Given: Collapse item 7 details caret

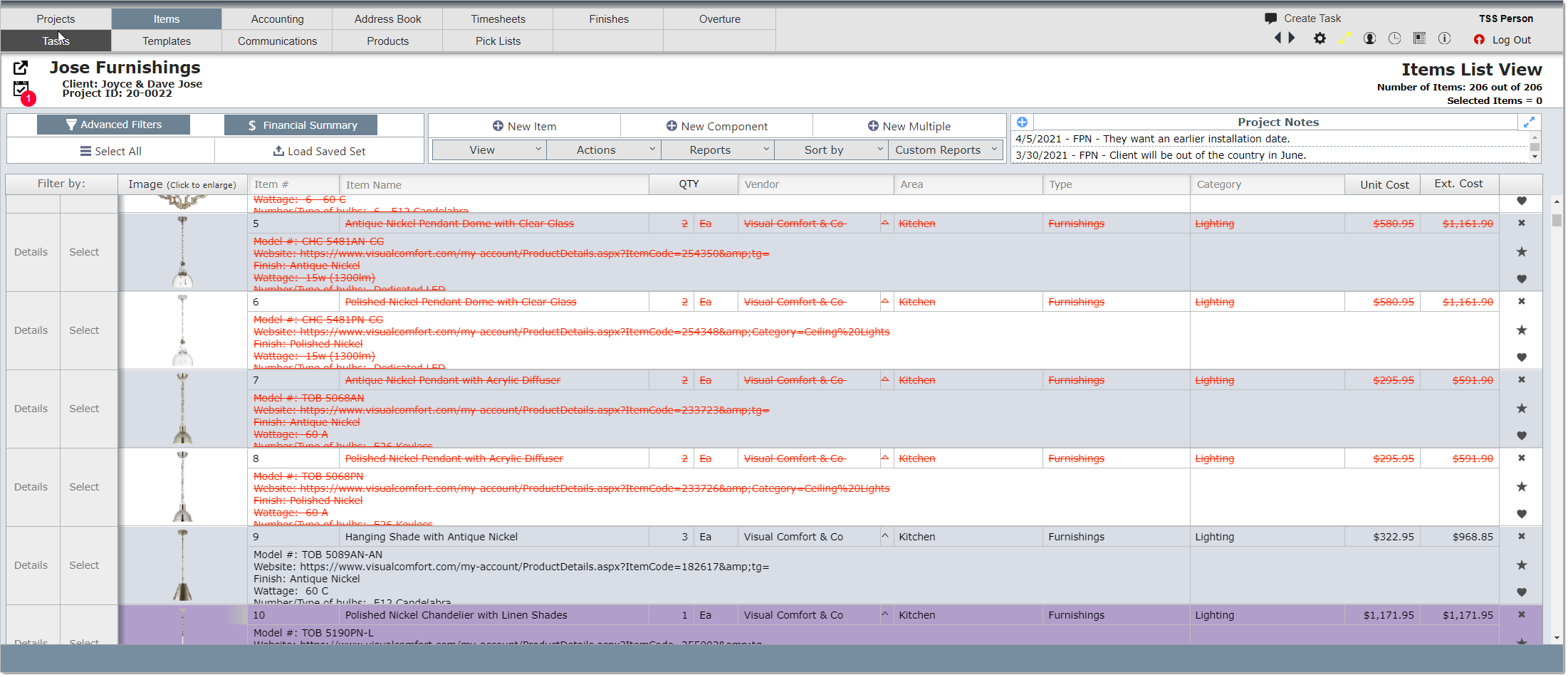Looking at the screenshot, I should click(x=885, y=380).
